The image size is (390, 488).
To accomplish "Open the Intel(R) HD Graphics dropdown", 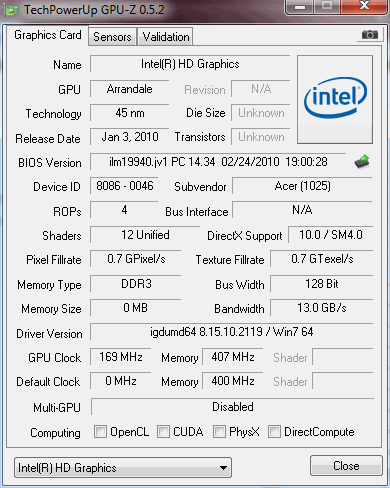I will (x=123, y=467).
